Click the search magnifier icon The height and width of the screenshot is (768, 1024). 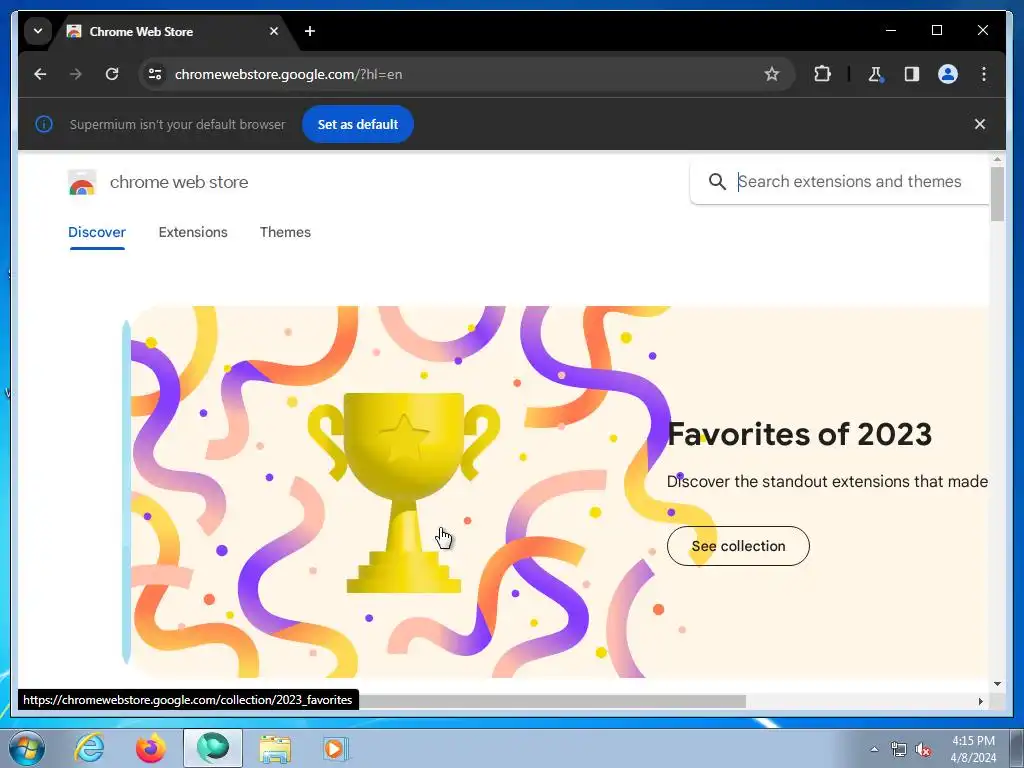tap(717, 182)
